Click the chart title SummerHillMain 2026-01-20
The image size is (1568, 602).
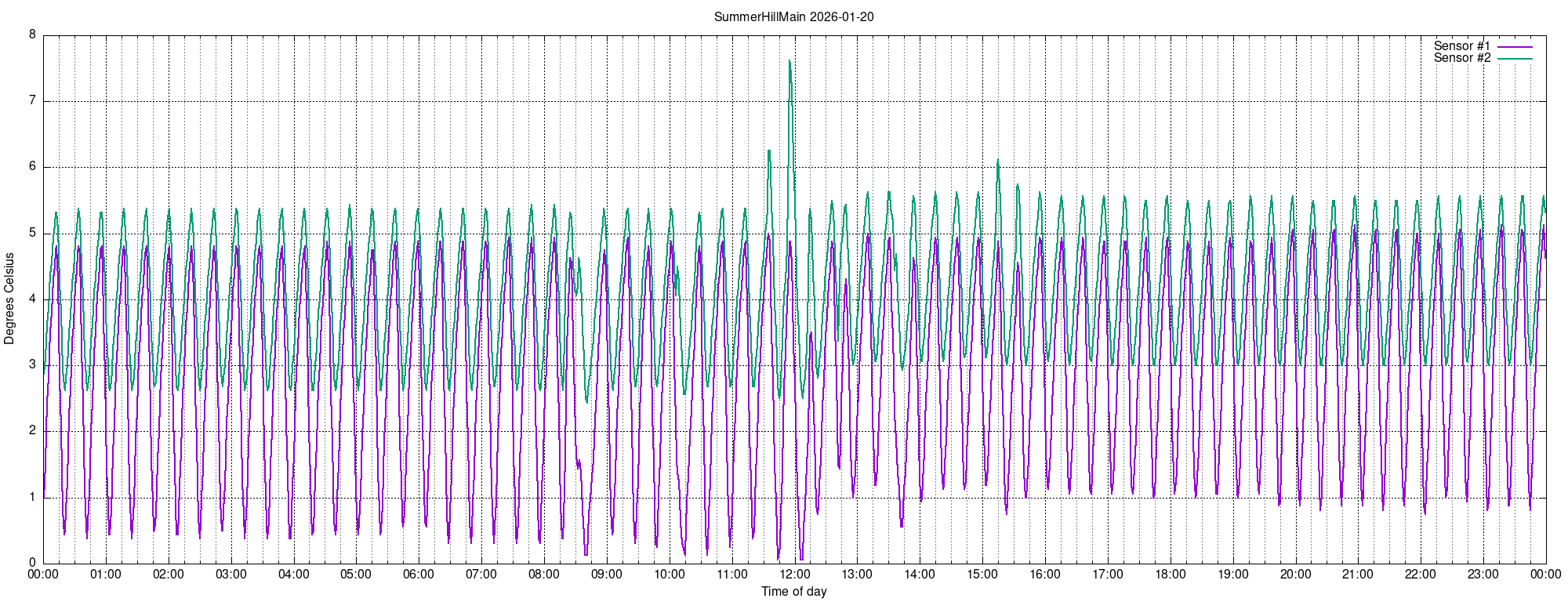tap(793, 16)
